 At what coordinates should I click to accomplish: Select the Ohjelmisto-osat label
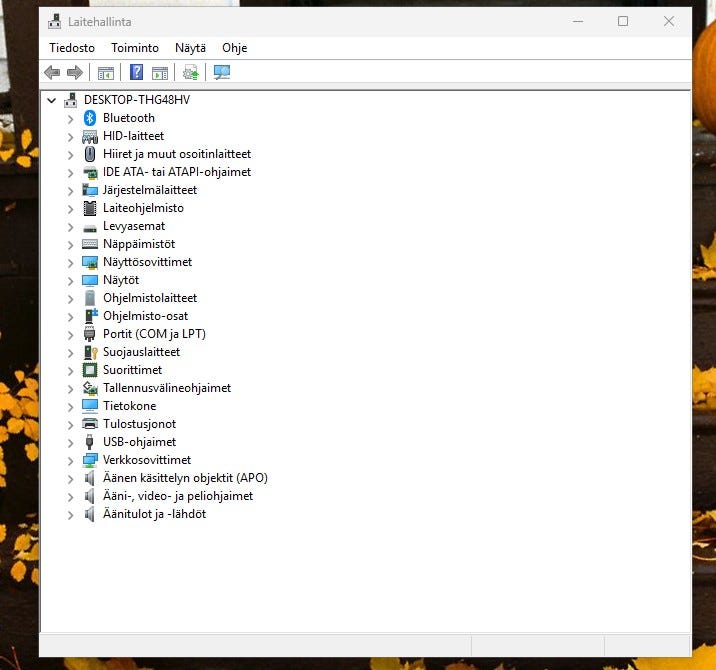(145, 316)
